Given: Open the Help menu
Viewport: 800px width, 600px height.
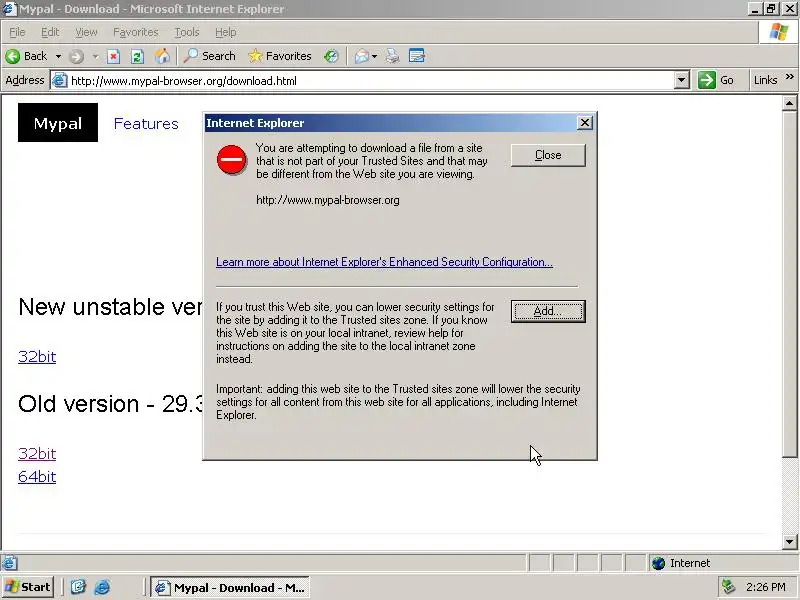Looking at the screenshot, I should click(x=226, y=32).
